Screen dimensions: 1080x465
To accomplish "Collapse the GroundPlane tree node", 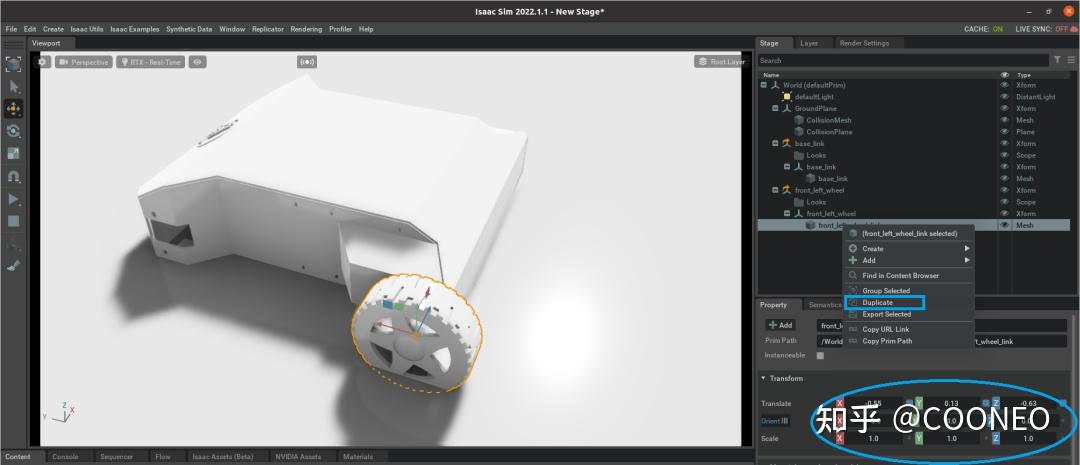I will tap(776, 109).
